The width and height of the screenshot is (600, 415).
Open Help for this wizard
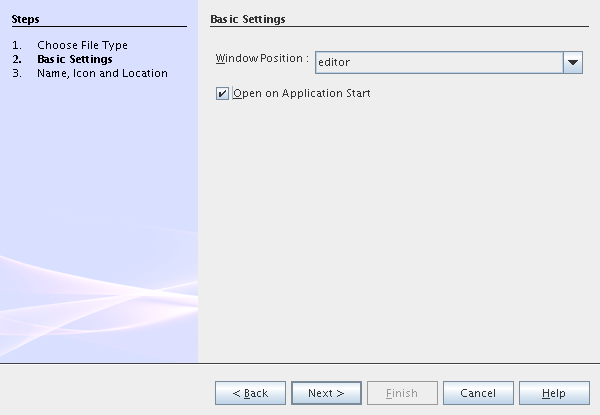point(554,393)
